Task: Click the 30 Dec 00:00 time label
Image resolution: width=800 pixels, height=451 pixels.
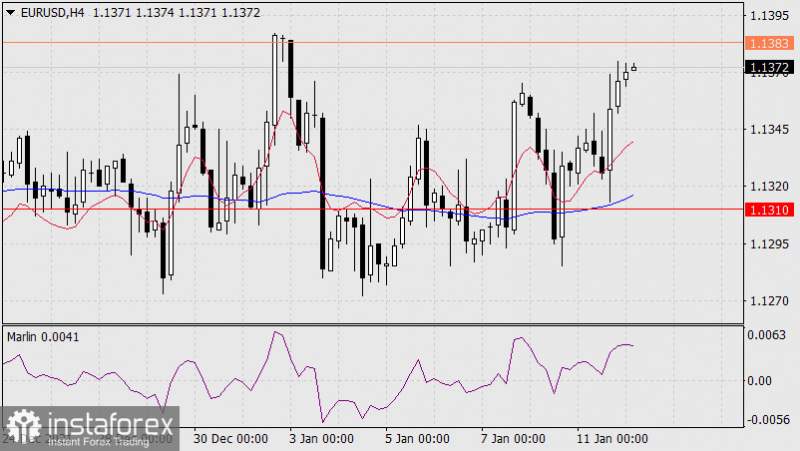Action: [x=231, y=439]
